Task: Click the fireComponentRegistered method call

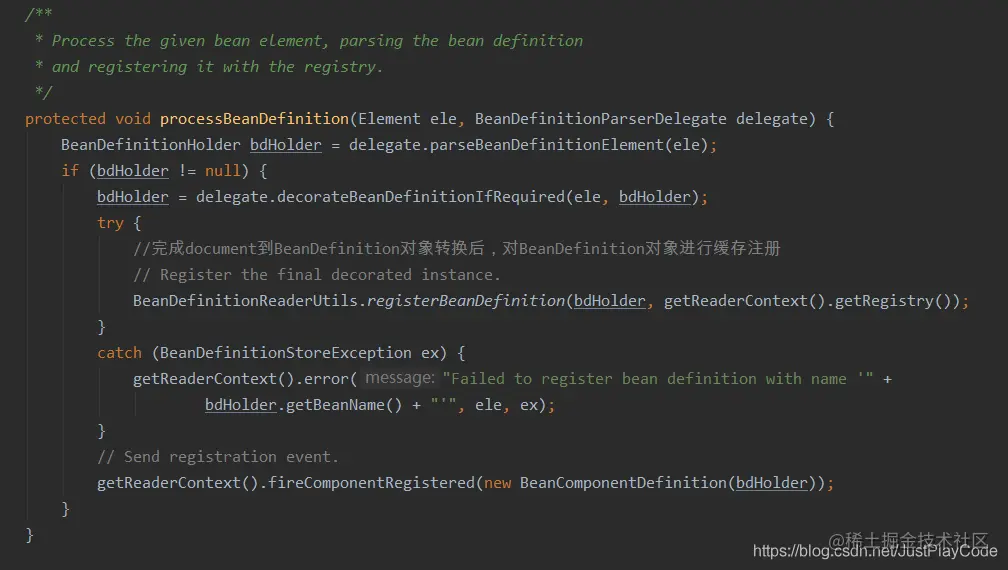Action: pyautogui.click(x=371, y=483)
